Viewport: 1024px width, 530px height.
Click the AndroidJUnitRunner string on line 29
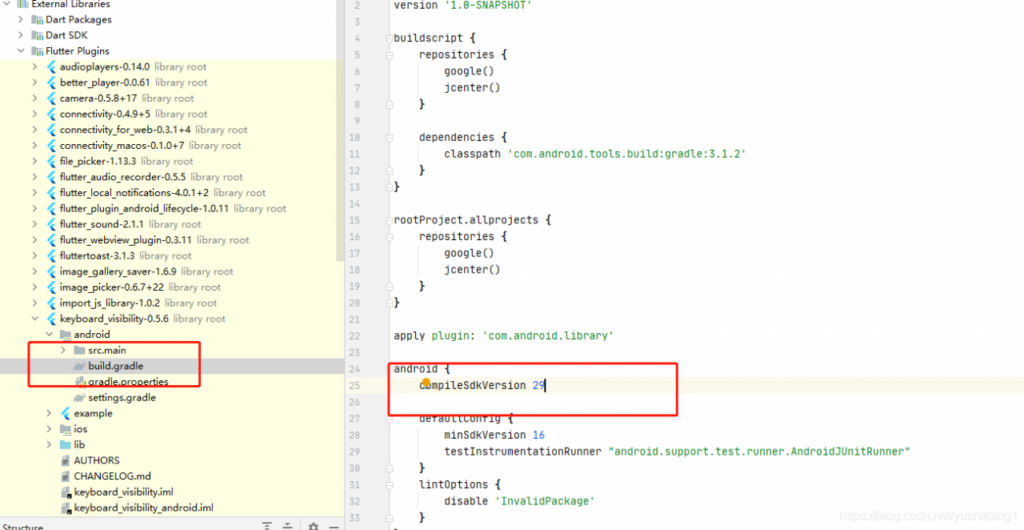758,451
